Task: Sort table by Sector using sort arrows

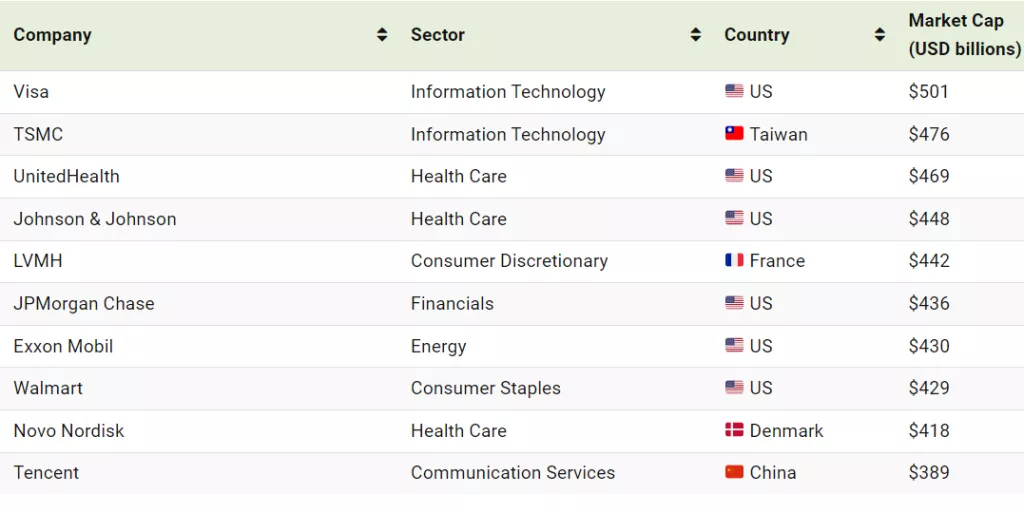Action: tap(696, 35)
